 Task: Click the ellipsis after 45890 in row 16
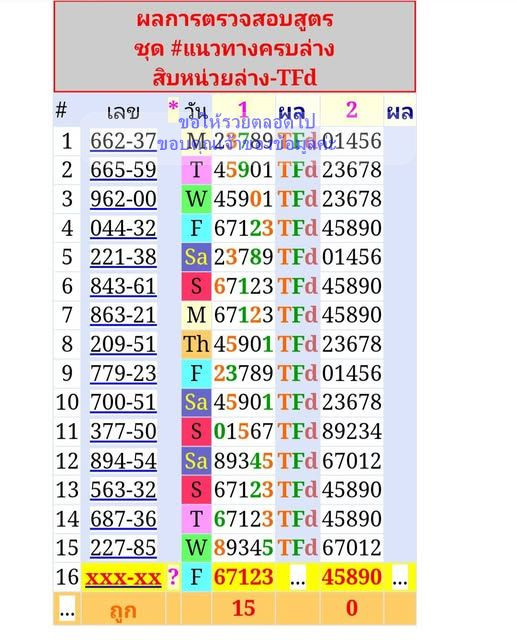pyautogui.click(x=399, y=577)
